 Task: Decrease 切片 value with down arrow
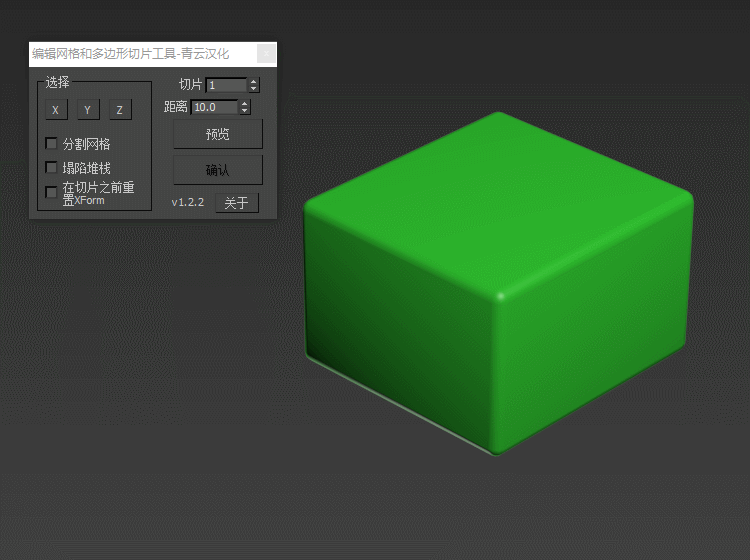coord(254,90)
